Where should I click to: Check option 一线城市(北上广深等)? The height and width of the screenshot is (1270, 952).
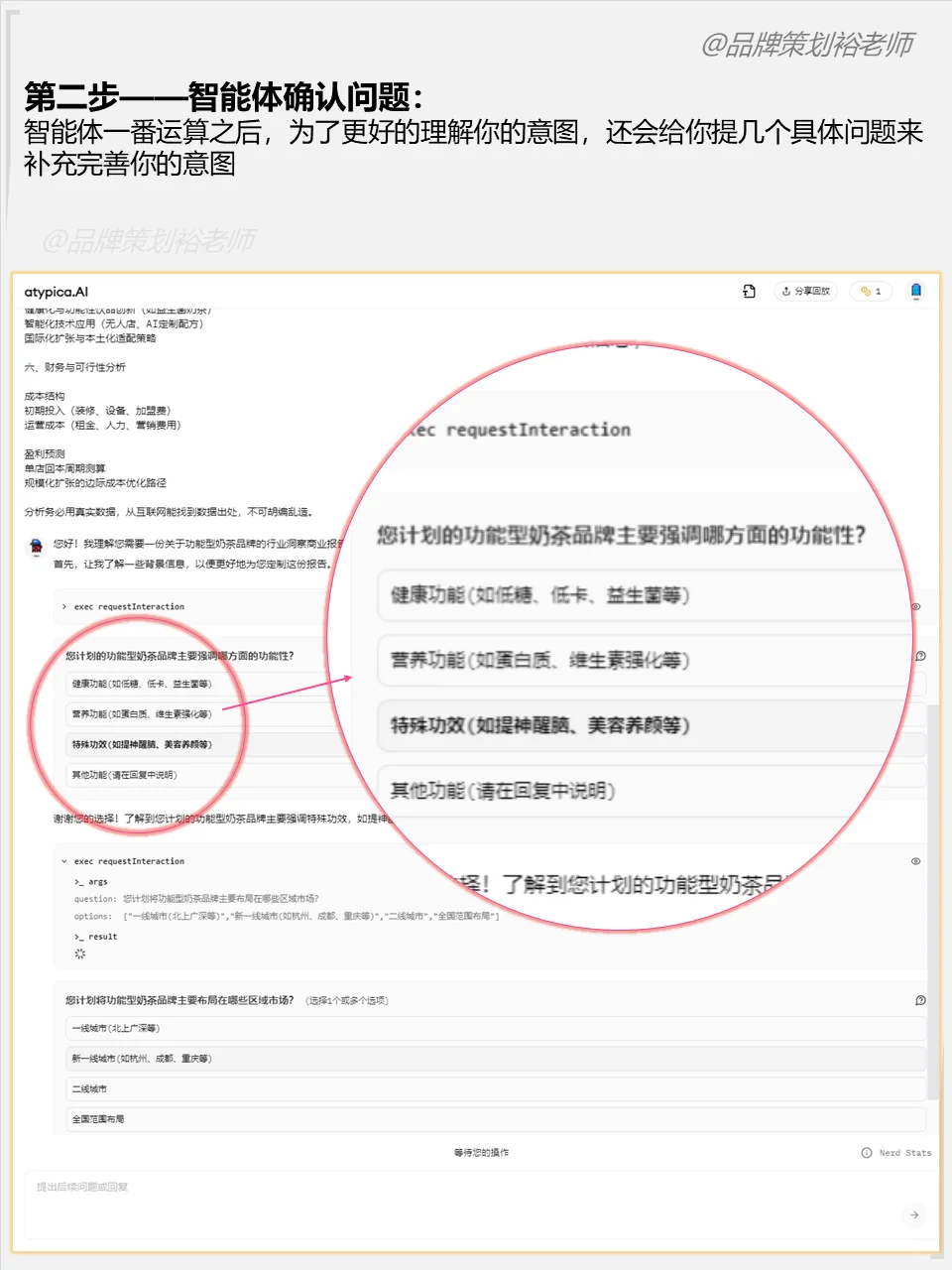click(x=496, y=1028)
